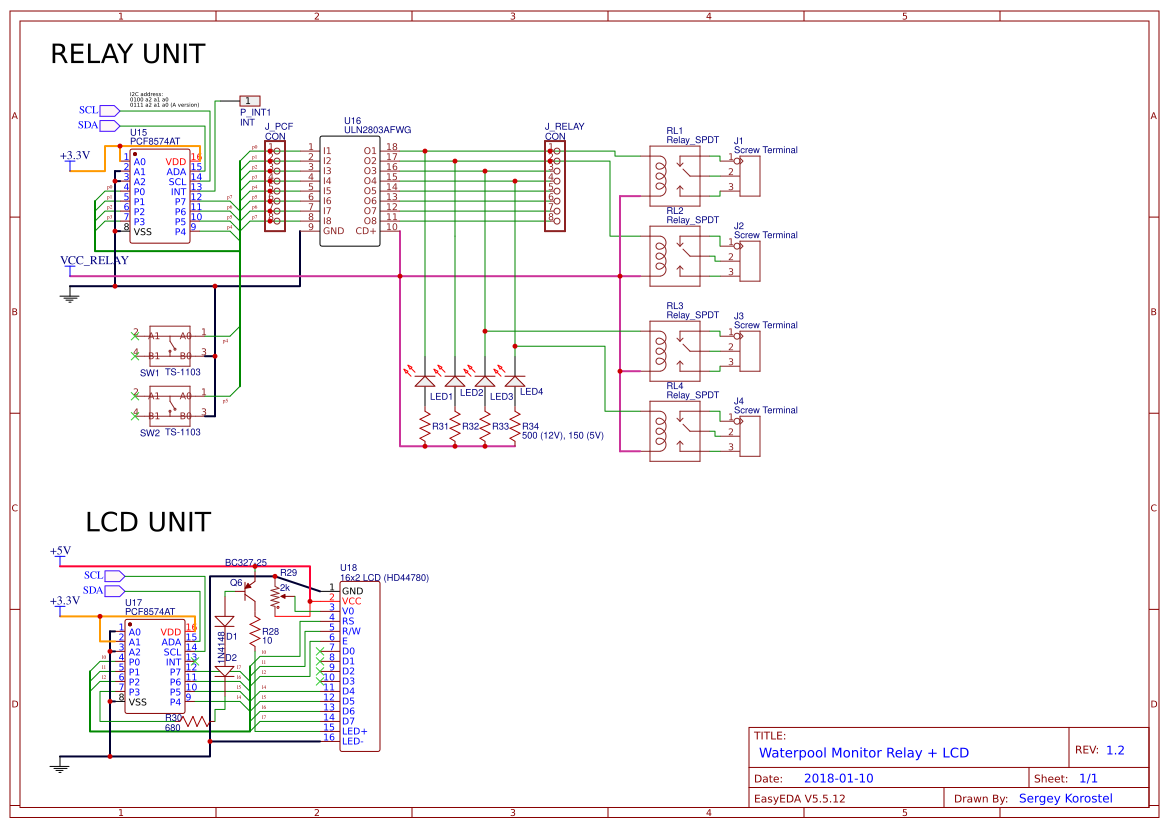The height and width of the screenshot is (828, 1169).
Task: Select the U15 PCF8574AT chip symbol
Action: [160, 195]
